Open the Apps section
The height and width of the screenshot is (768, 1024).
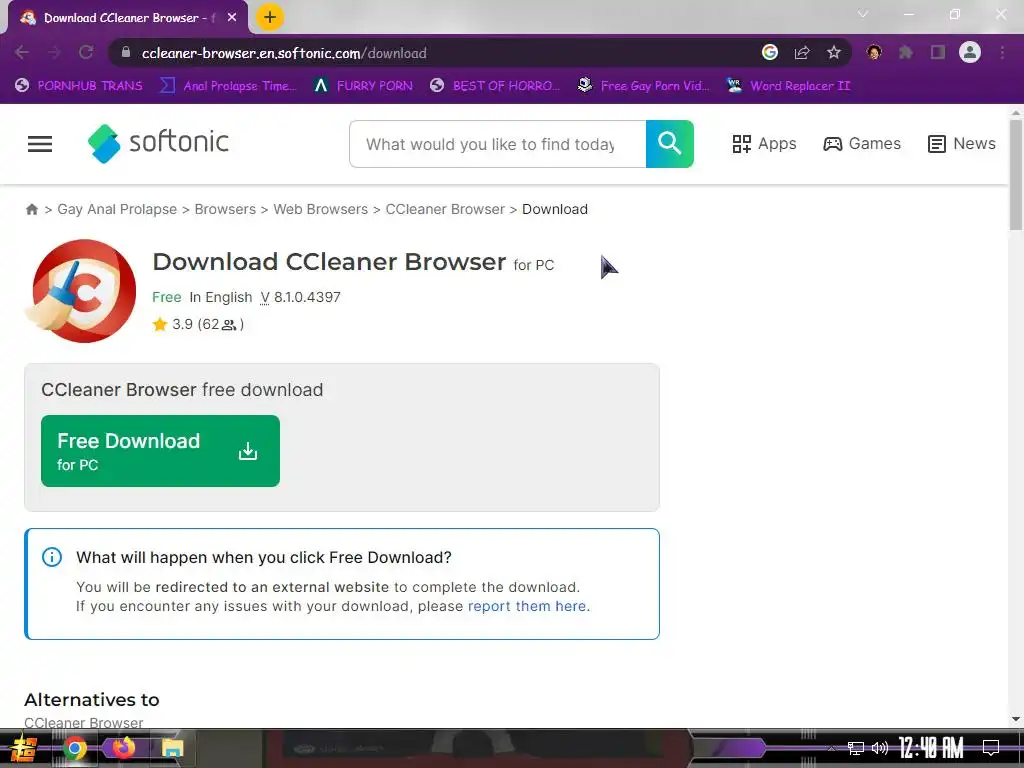pos(764,144)
